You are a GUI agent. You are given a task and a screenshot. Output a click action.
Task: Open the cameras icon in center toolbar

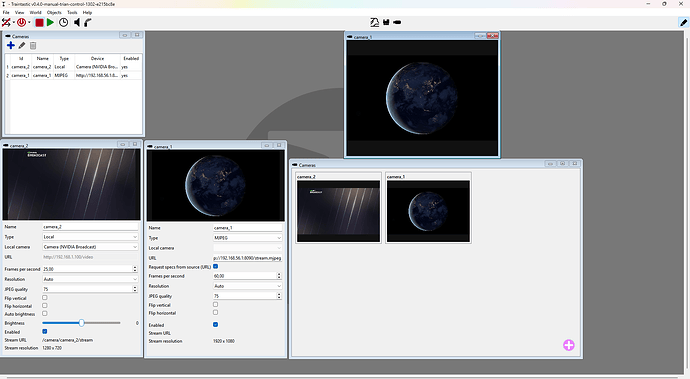(397, 22)
